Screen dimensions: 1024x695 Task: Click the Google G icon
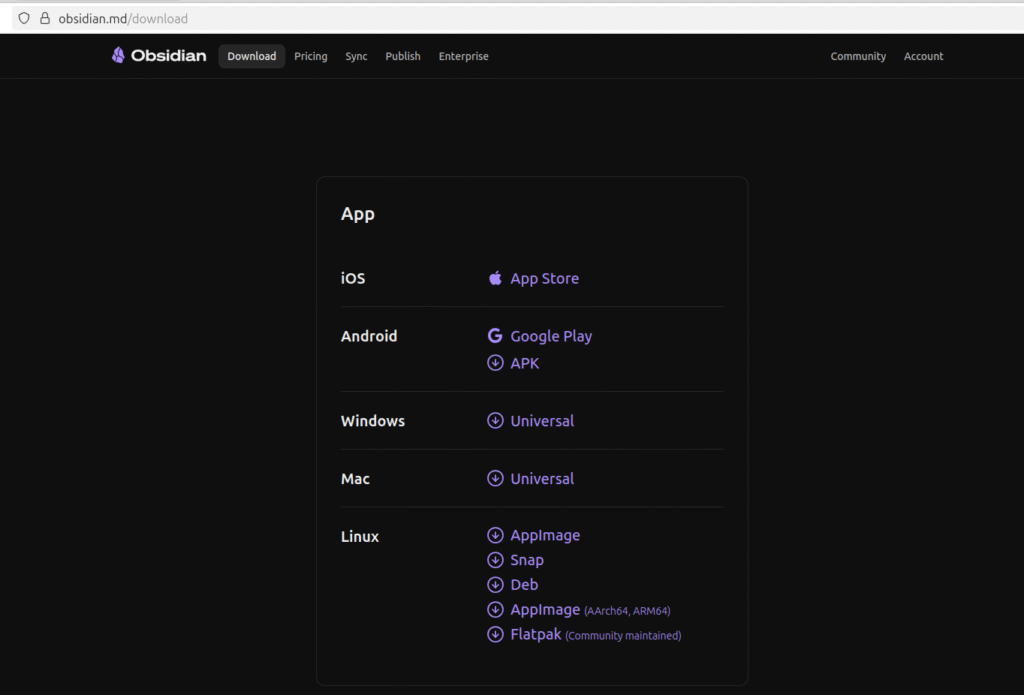tap(495, 337)
